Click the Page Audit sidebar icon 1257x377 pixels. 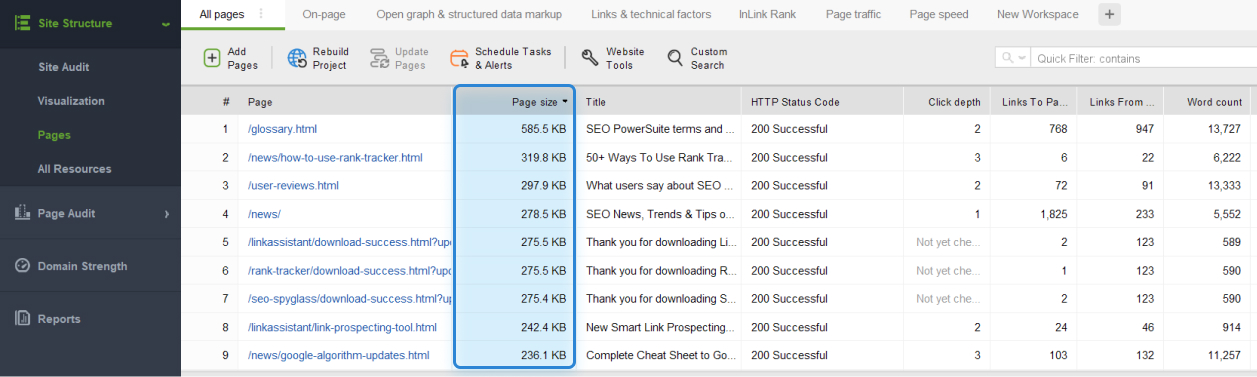(x=22, y=213)
